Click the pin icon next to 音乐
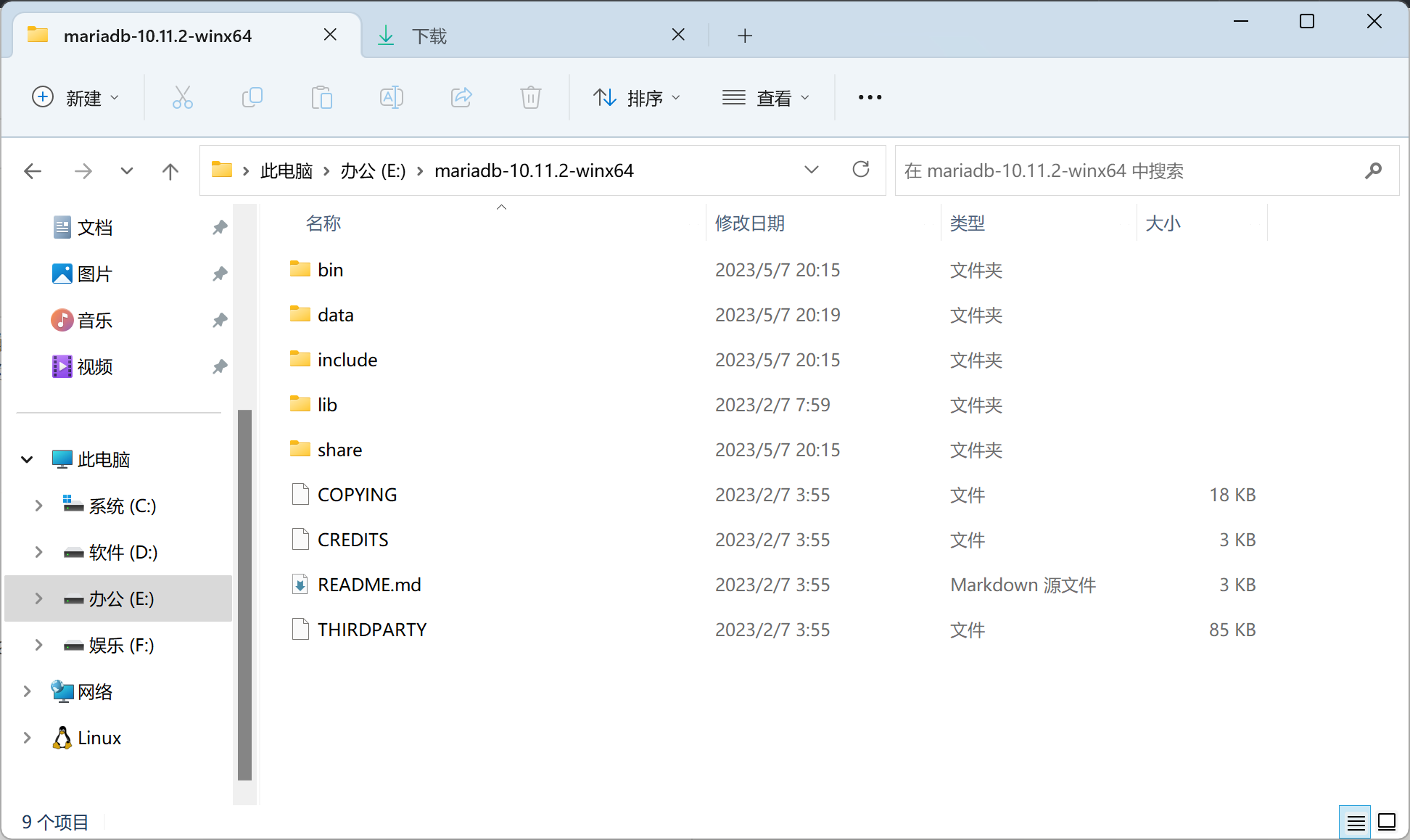Viewport: 1410px width, 840px height. [x=219, y=321]
